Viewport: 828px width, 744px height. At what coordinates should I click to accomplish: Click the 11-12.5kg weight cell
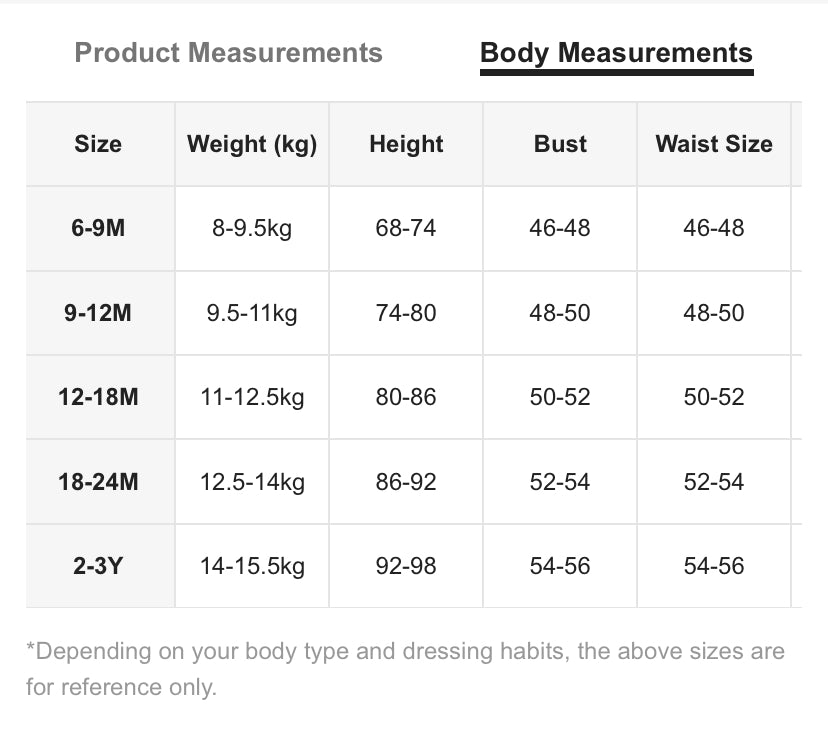point(252,397)
